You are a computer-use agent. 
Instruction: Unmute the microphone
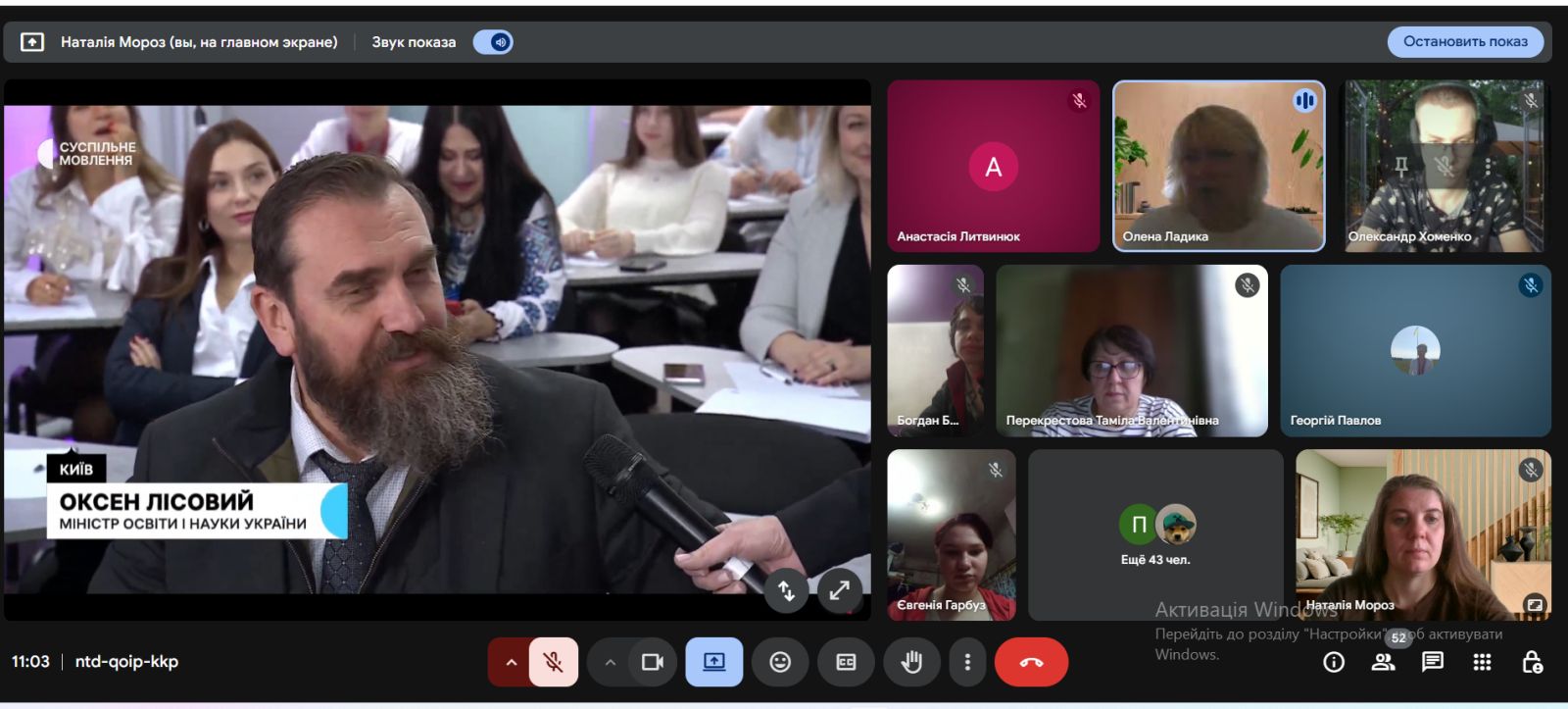coord(554,662)
